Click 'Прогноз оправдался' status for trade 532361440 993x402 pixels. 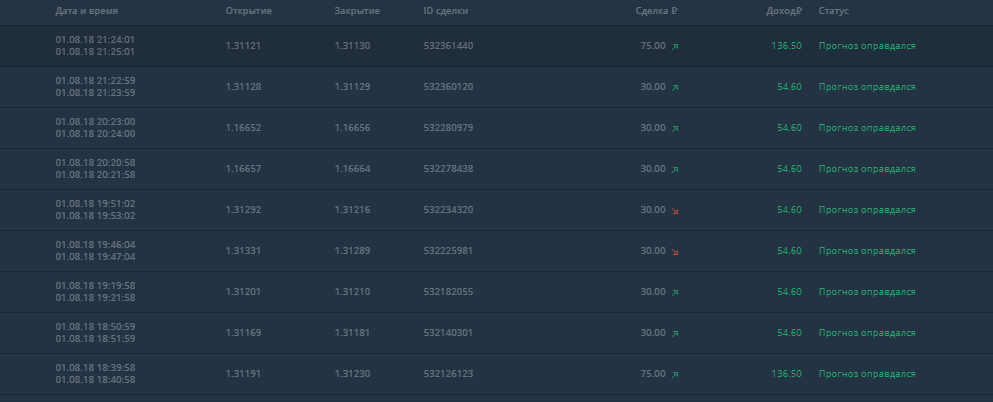pos(867,46)
